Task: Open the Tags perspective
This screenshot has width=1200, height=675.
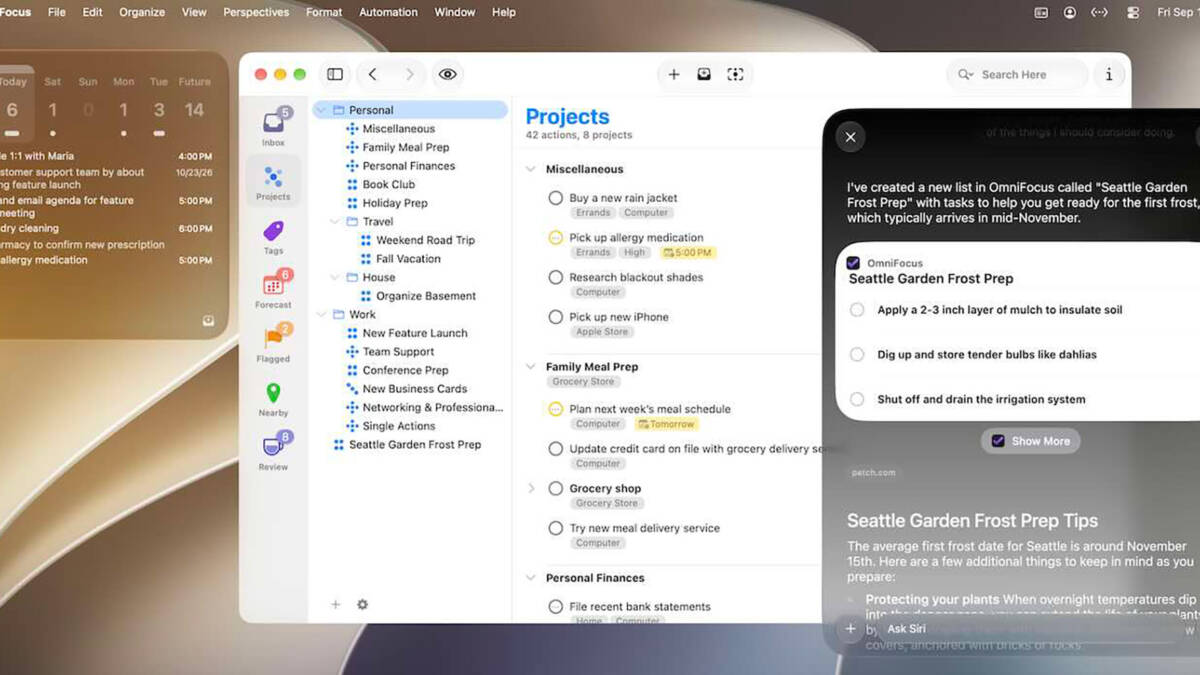Action: click(x=273, y=237)
